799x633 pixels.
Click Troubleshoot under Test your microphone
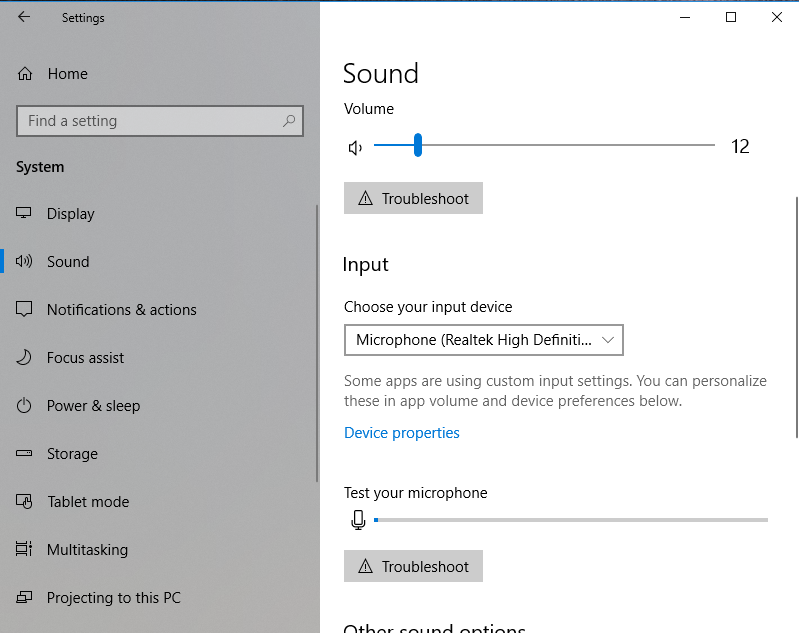(413, 566)
